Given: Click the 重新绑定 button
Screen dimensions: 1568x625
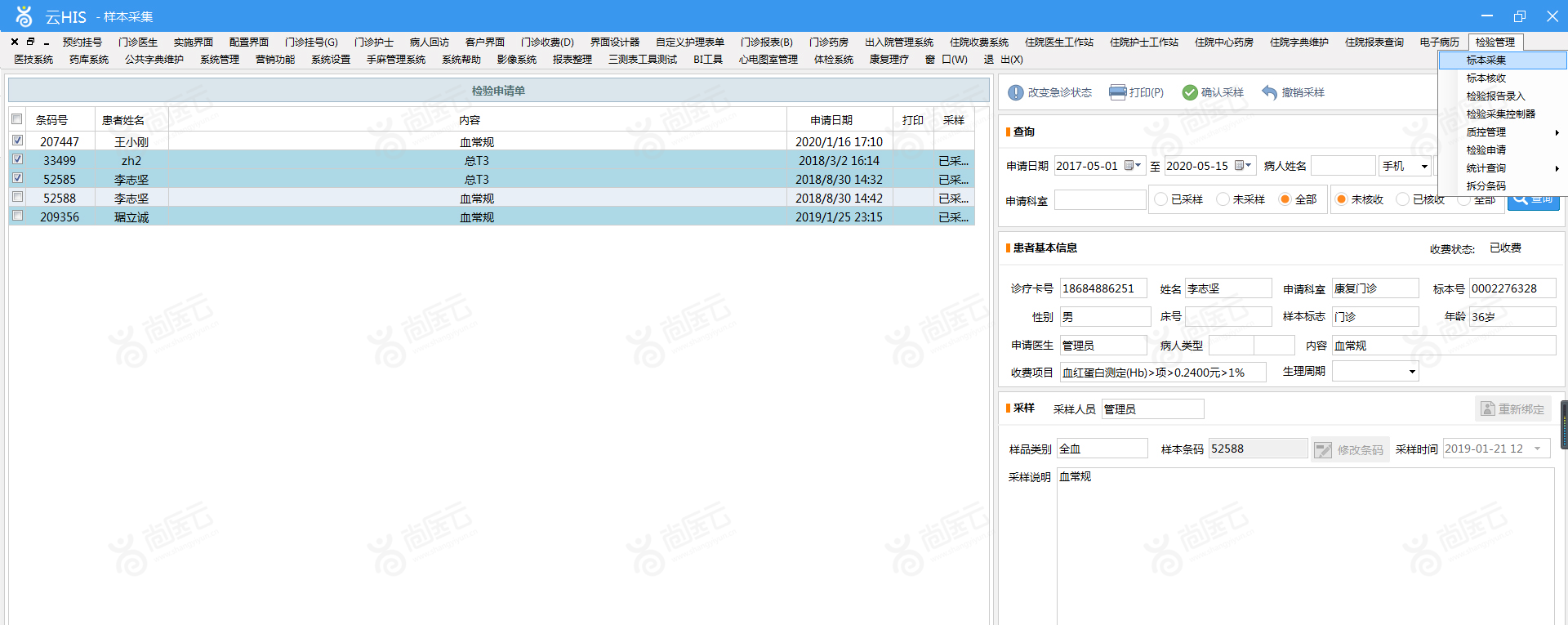Looking at the screenshot, I should 1512,408.
